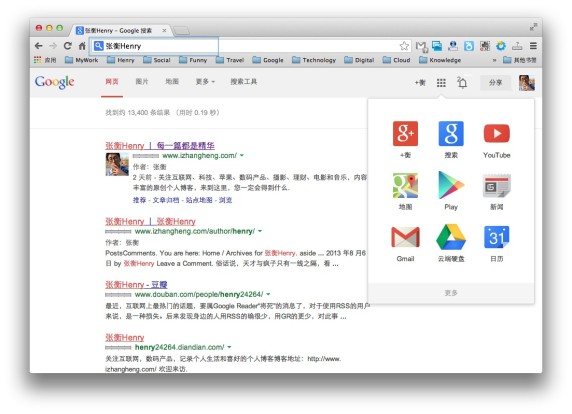Expand arrow next to izhangheng.com/author/henry/ URL
This screenshot has height=414, width=572.
(260, 231)
